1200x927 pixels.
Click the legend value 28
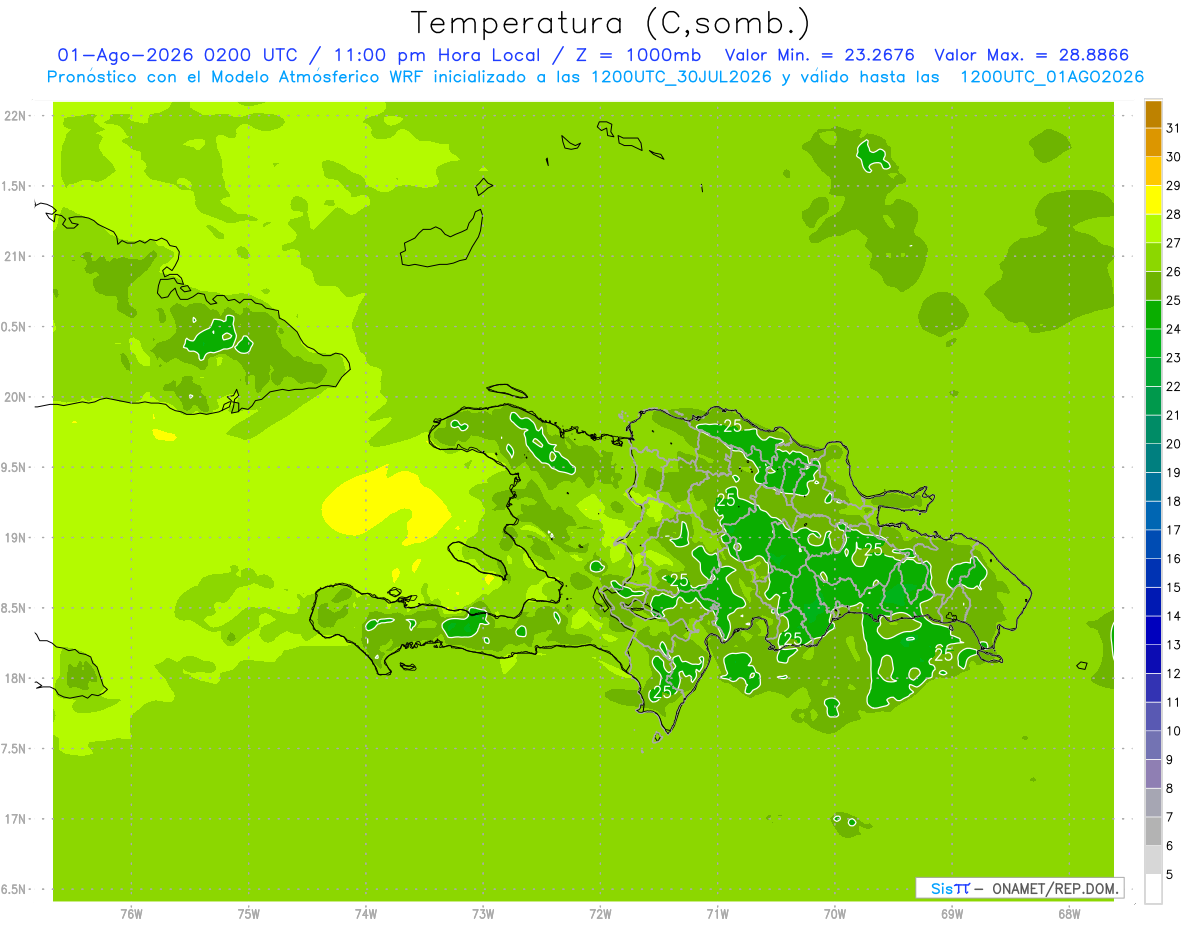[1174, 214]
